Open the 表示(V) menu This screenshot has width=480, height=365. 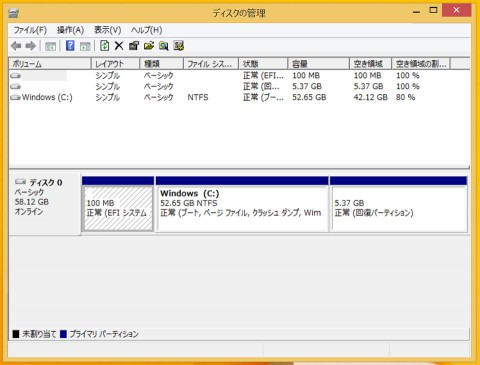click(x=107, y=30)
